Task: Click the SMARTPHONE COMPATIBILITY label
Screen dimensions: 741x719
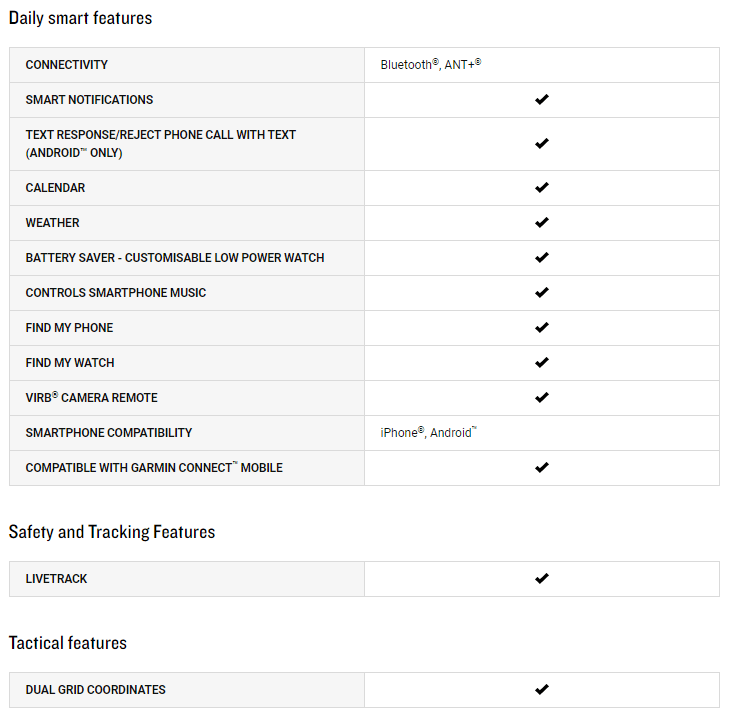Action: coord(109,433)
